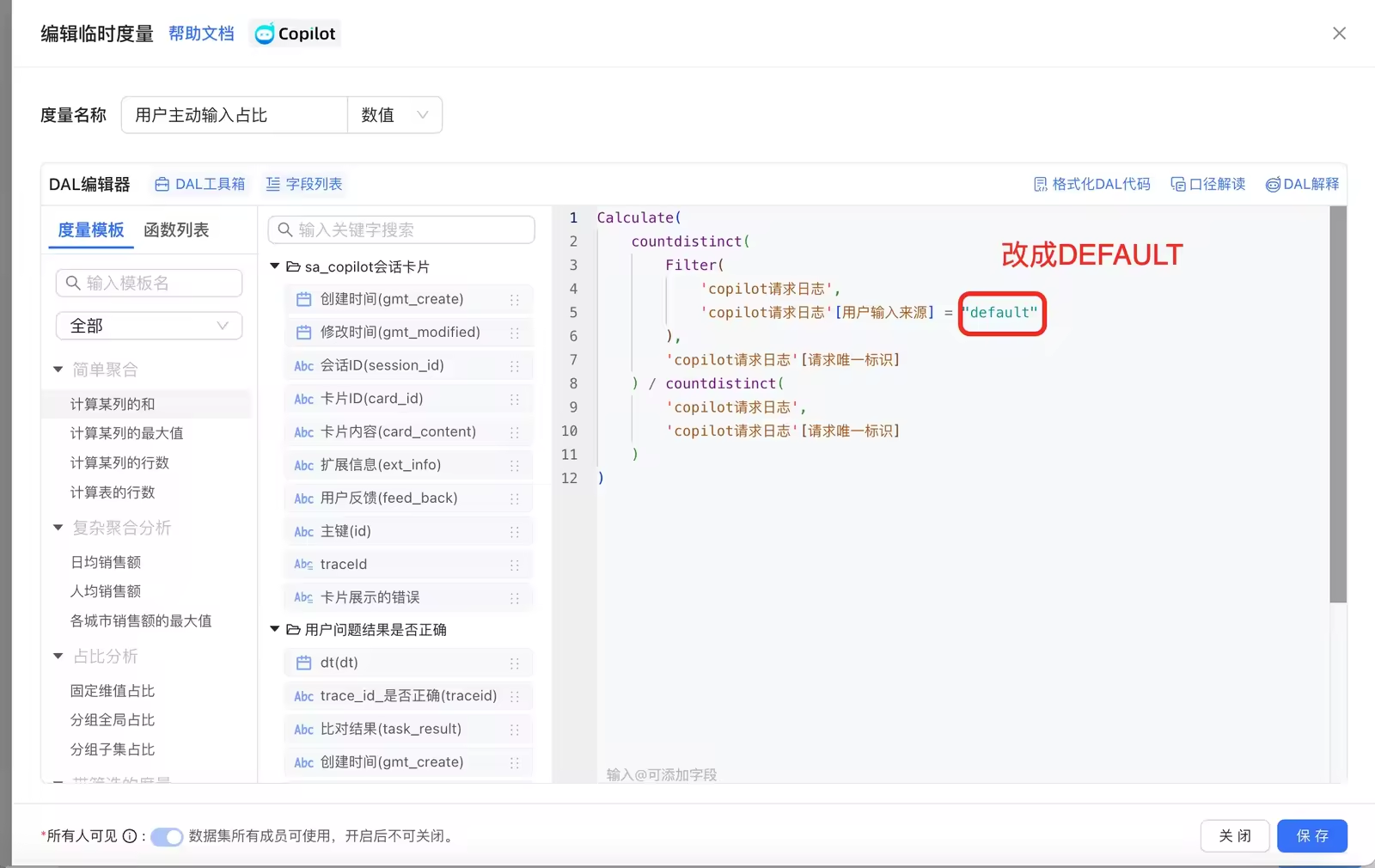The width and height of the screenshot is (1375, 868).
Task: Click the DAL解释 button
Action: [x=1302, y=184]
